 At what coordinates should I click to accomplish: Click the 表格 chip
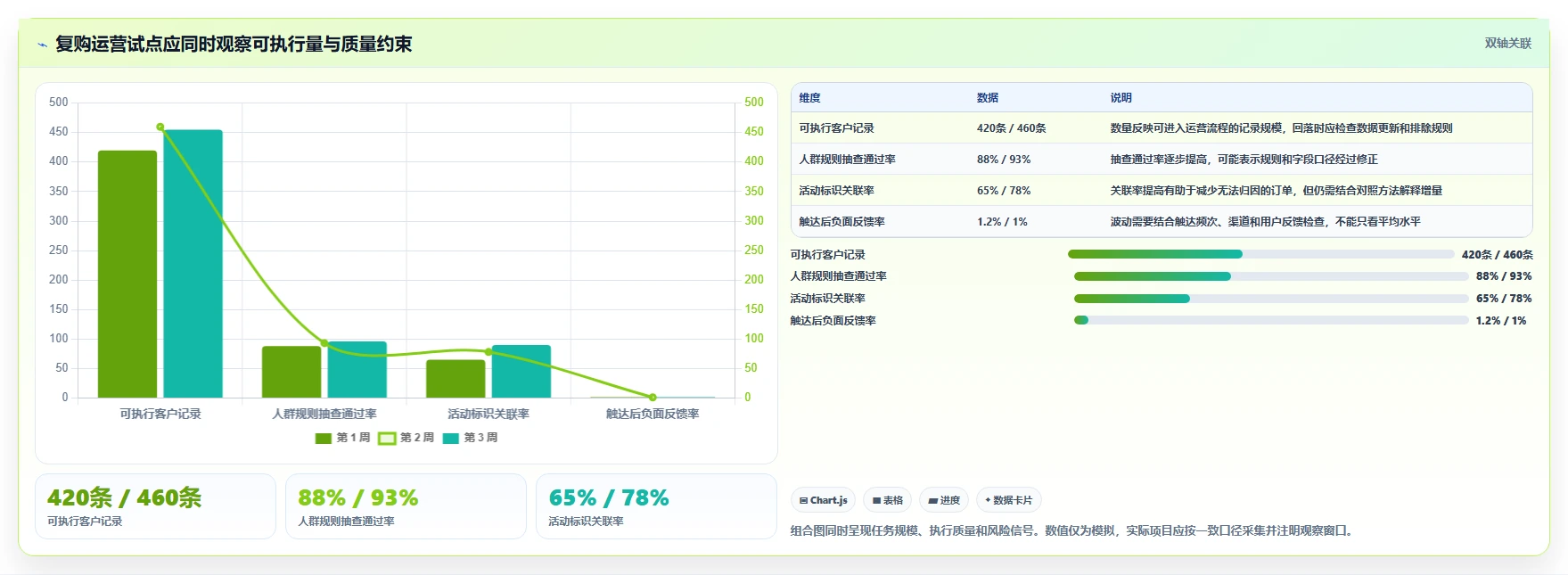(x=888, y=500)
